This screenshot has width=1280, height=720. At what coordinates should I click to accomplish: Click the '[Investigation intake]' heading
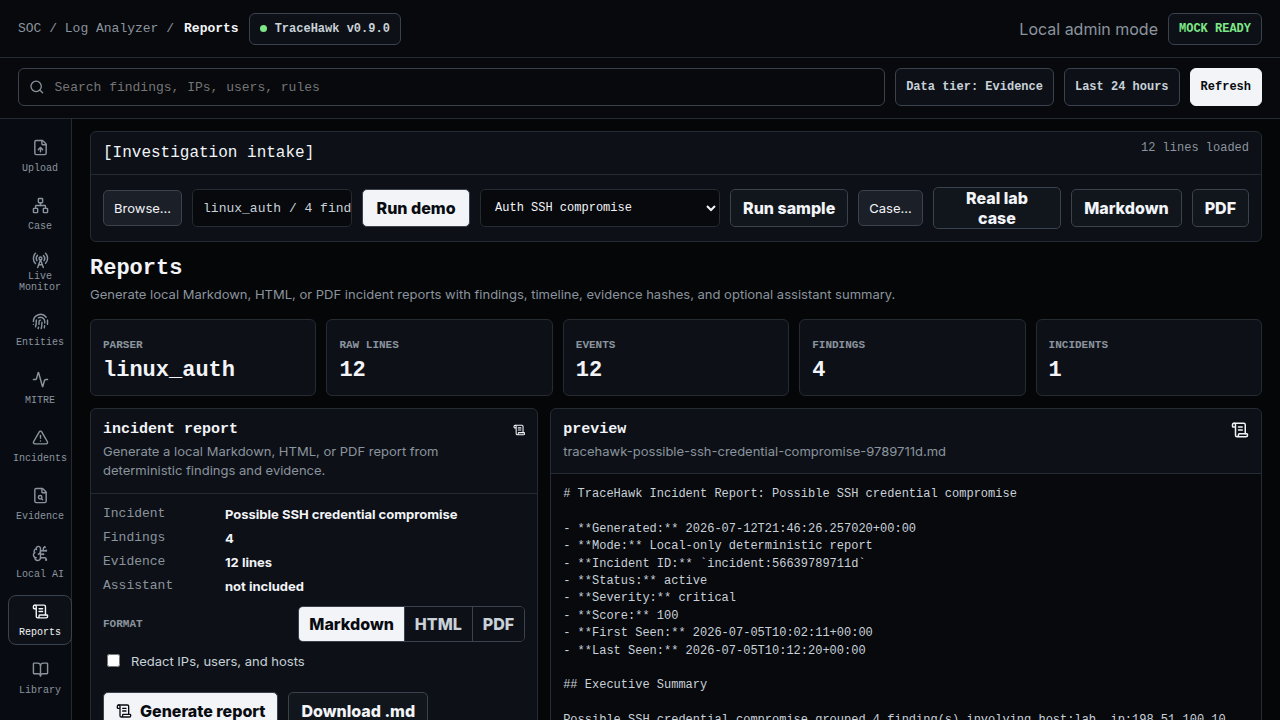[209, 152]
